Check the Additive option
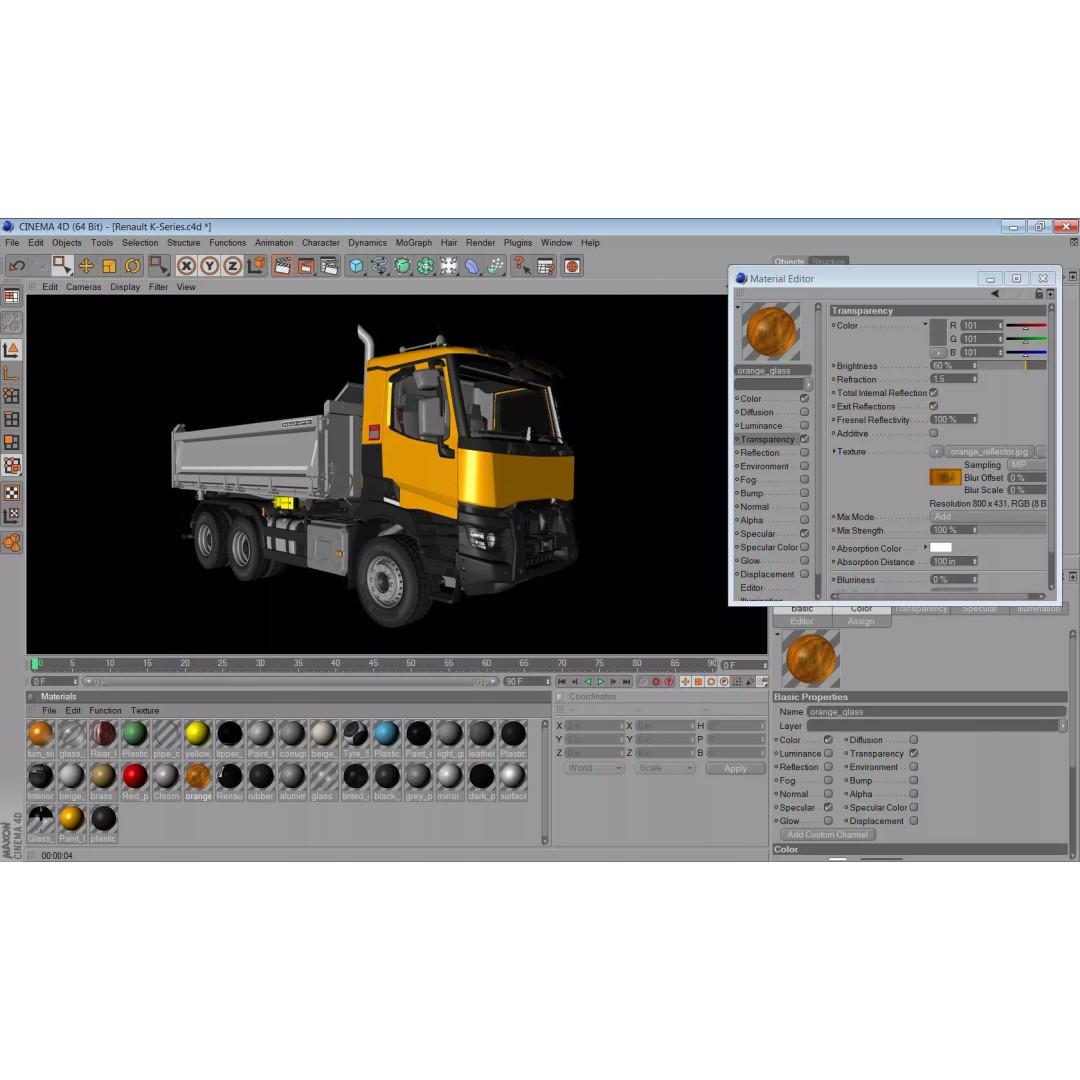This screenshot has width=1080, height=1080. (933, 433)
